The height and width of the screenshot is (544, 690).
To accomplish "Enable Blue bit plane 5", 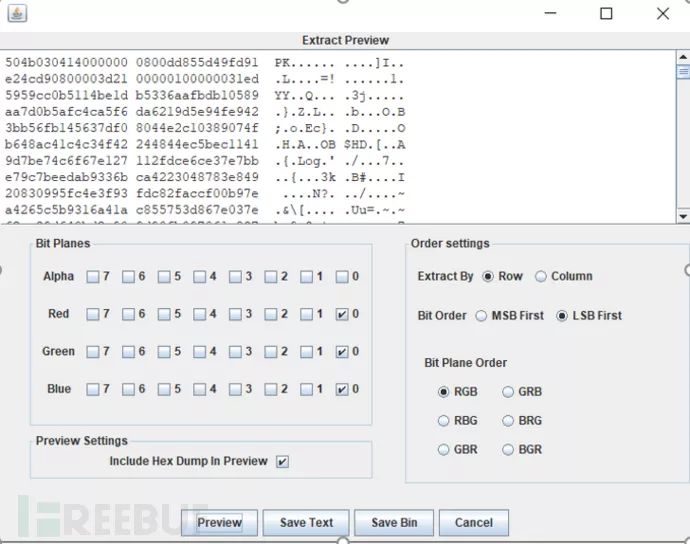I will coord(164,390).
